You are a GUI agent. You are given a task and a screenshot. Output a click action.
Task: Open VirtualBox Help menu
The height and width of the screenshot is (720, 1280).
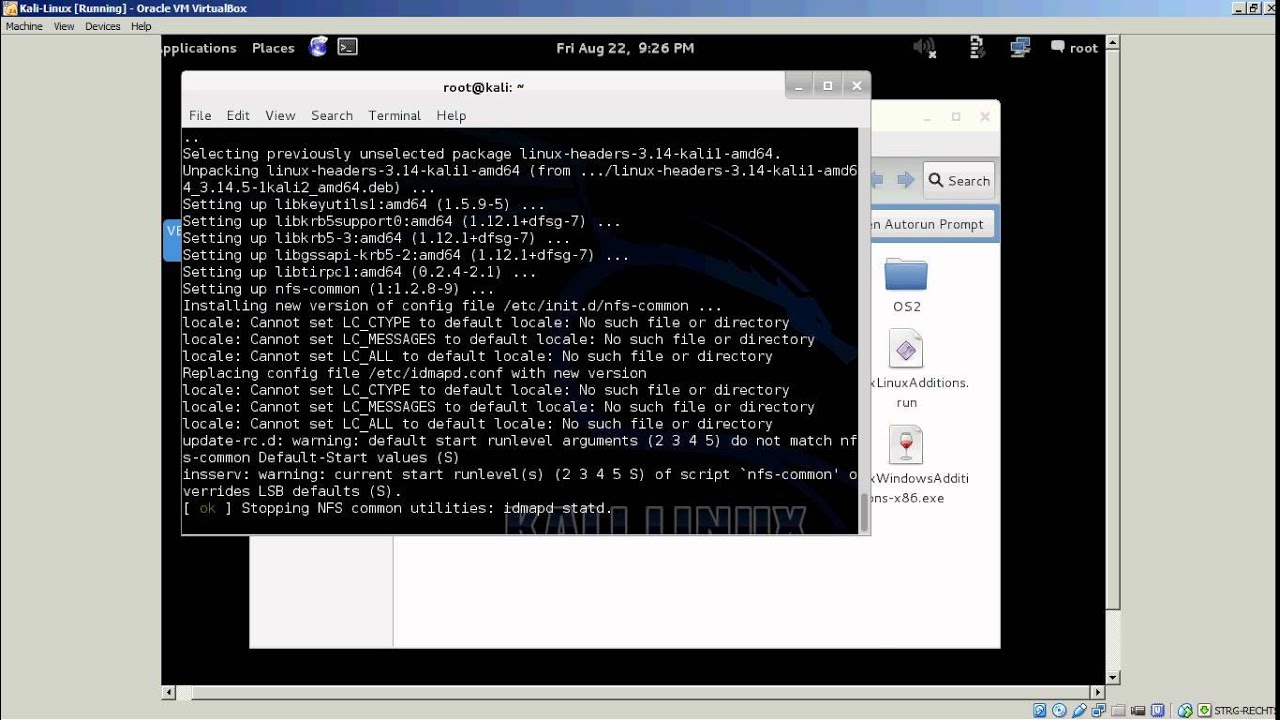(x=141, y=26)
